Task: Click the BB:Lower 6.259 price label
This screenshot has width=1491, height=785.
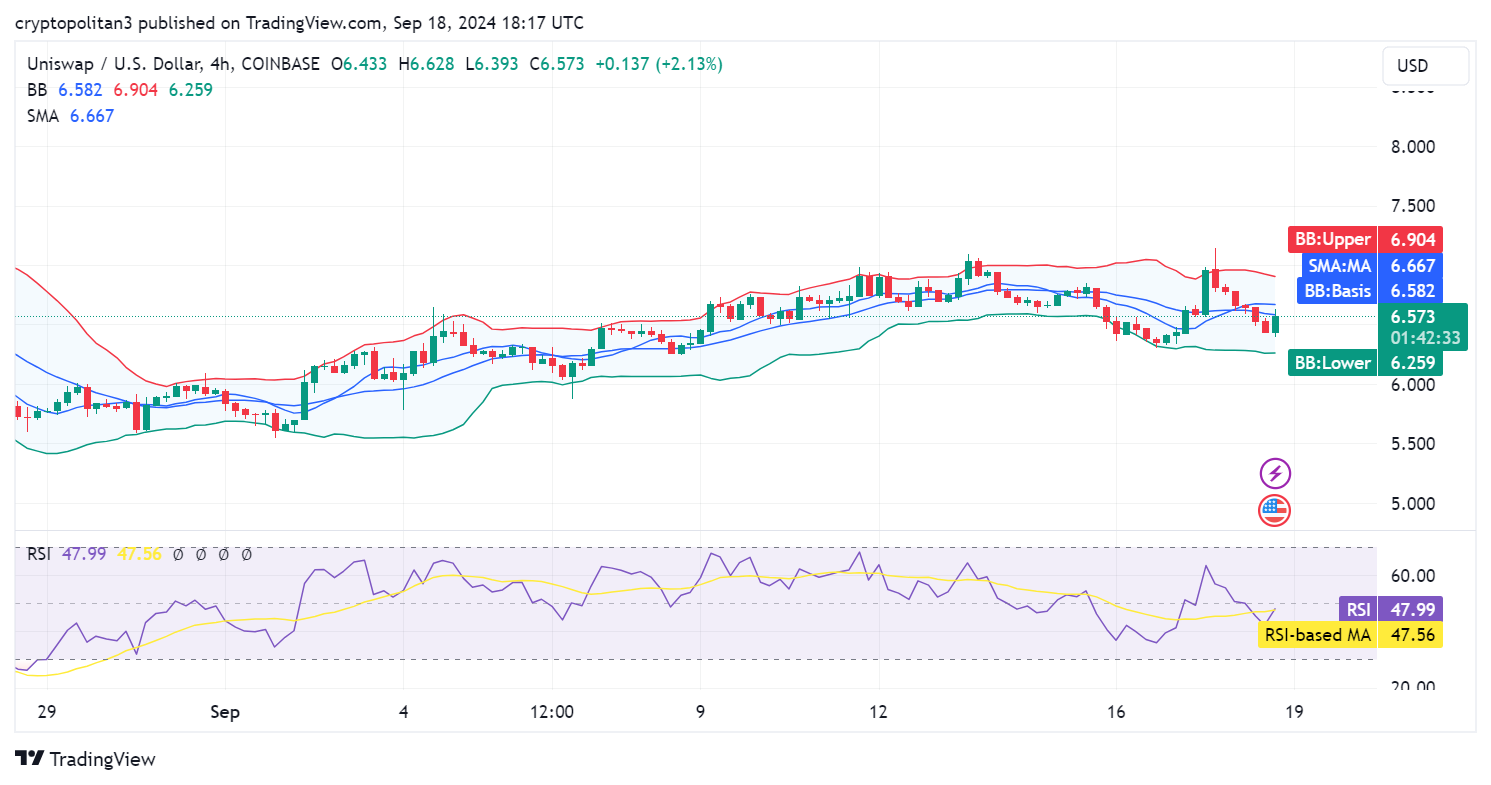Action: click(1363, 363)
